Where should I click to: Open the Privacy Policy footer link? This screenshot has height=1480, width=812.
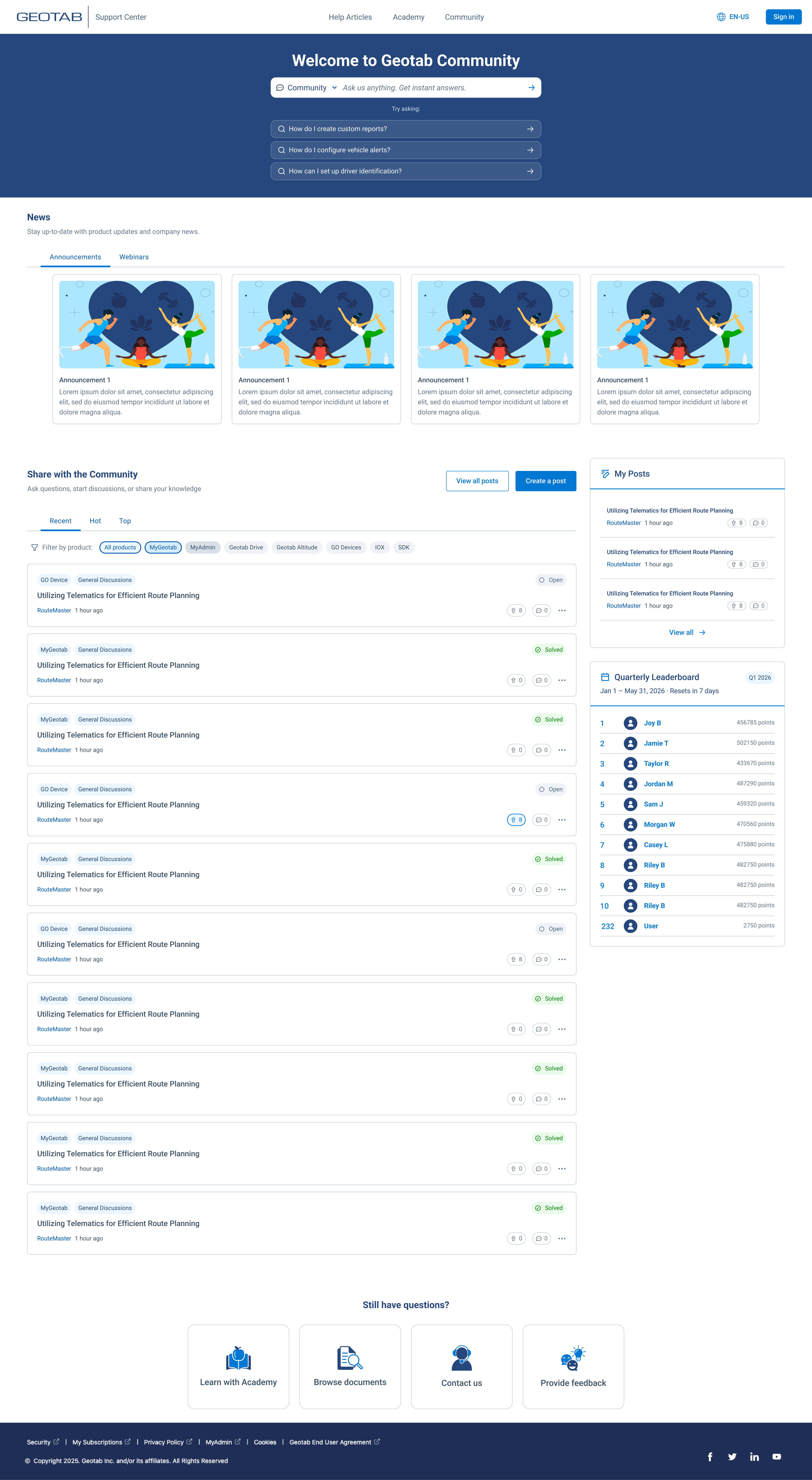[x=168, y=1442]
